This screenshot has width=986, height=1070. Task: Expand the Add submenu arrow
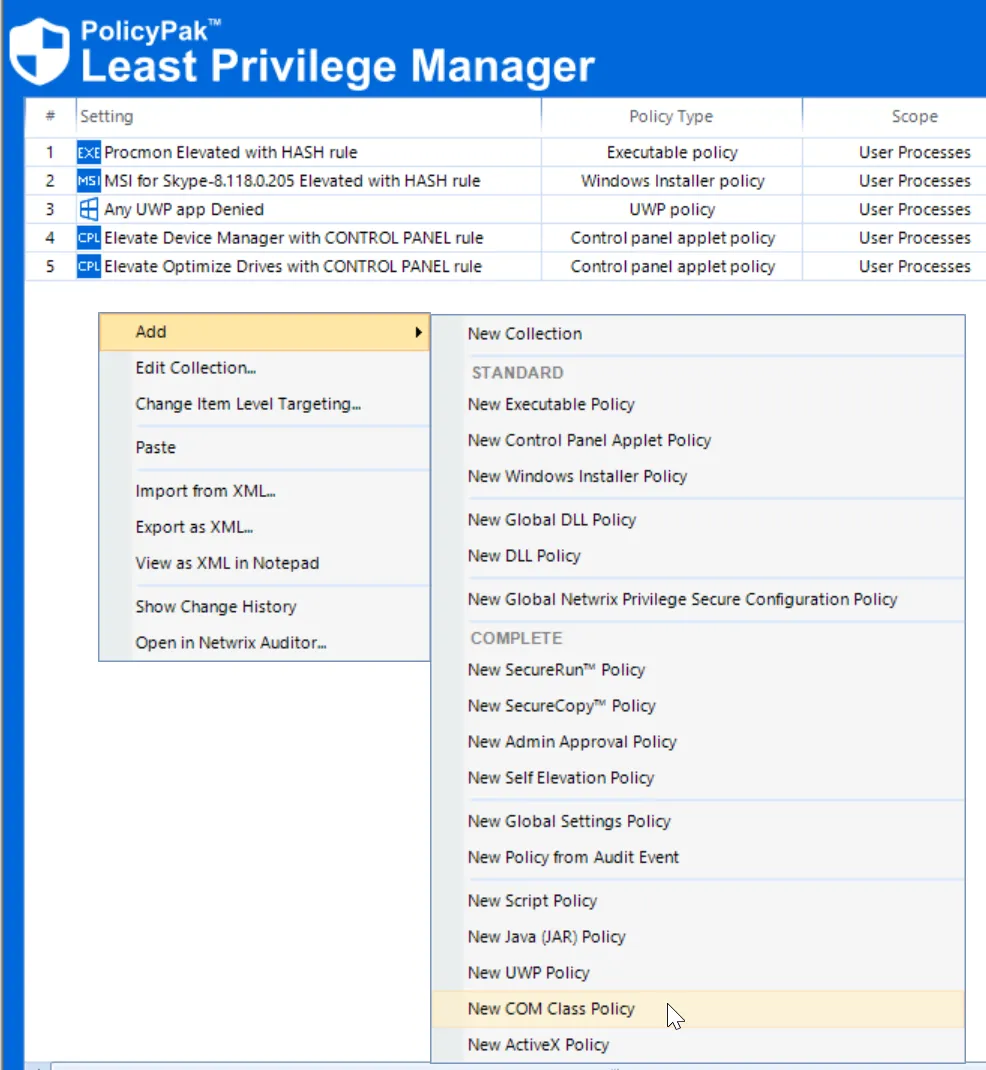point(418,331)
